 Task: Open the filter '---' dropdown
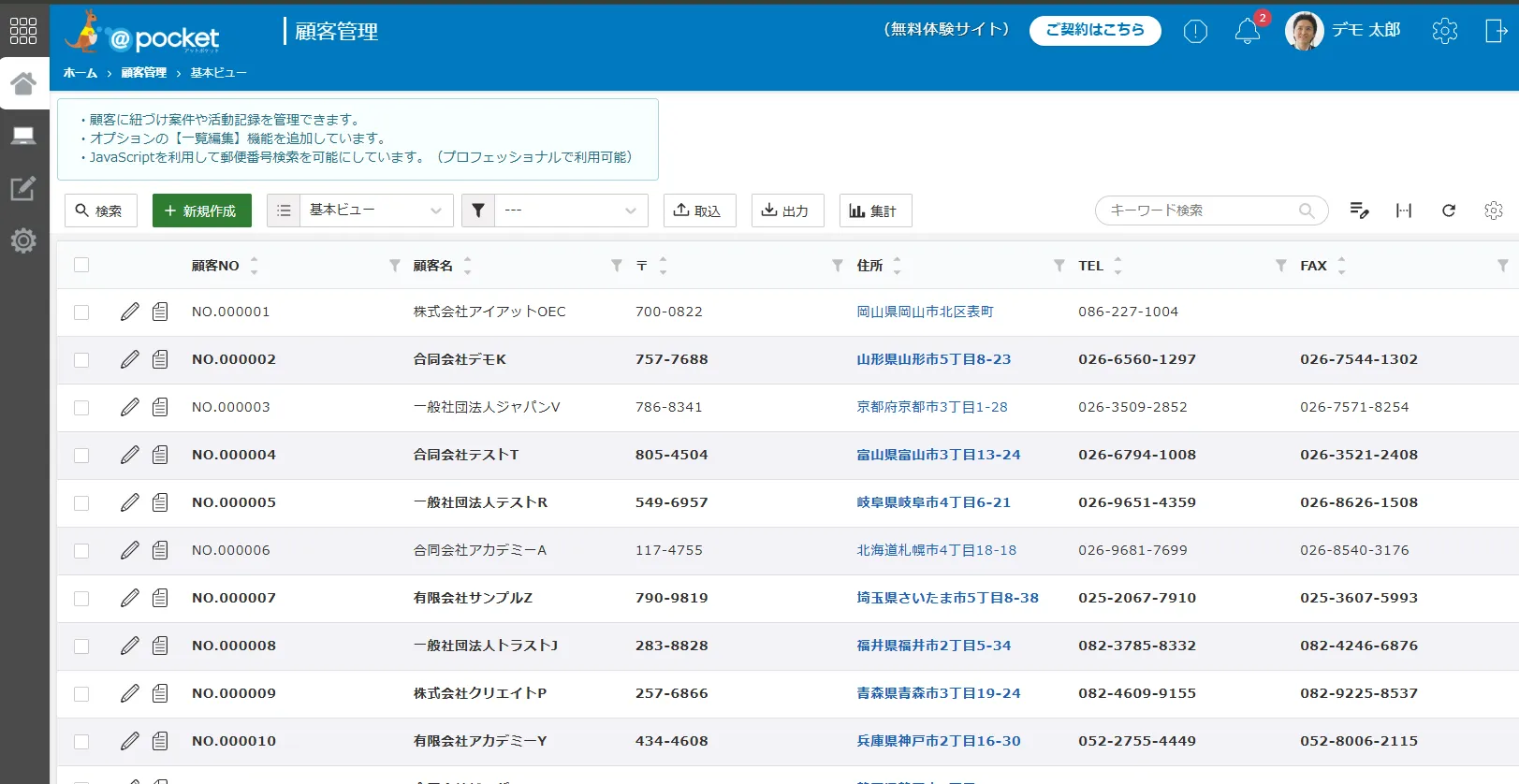tap(571, 211)
